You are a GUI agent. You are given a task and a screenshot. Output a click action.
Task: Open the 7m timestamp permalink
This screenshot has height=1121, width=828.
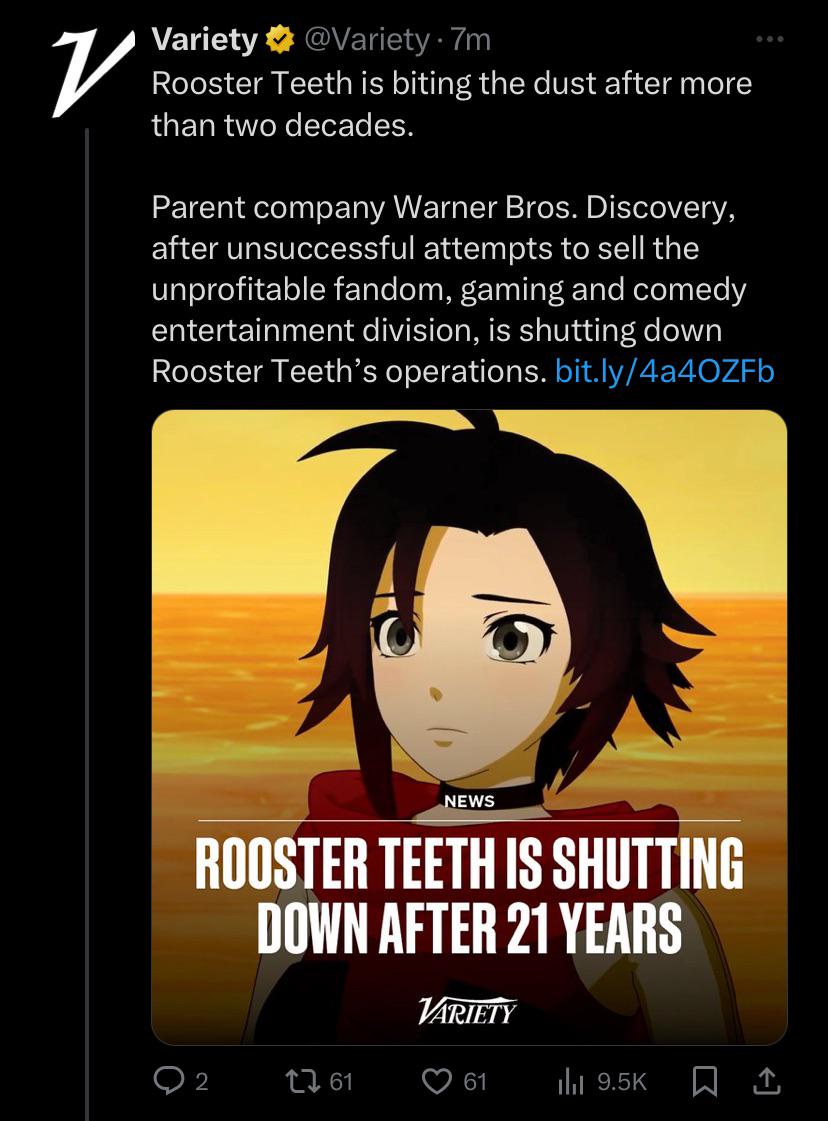point(471,40)
